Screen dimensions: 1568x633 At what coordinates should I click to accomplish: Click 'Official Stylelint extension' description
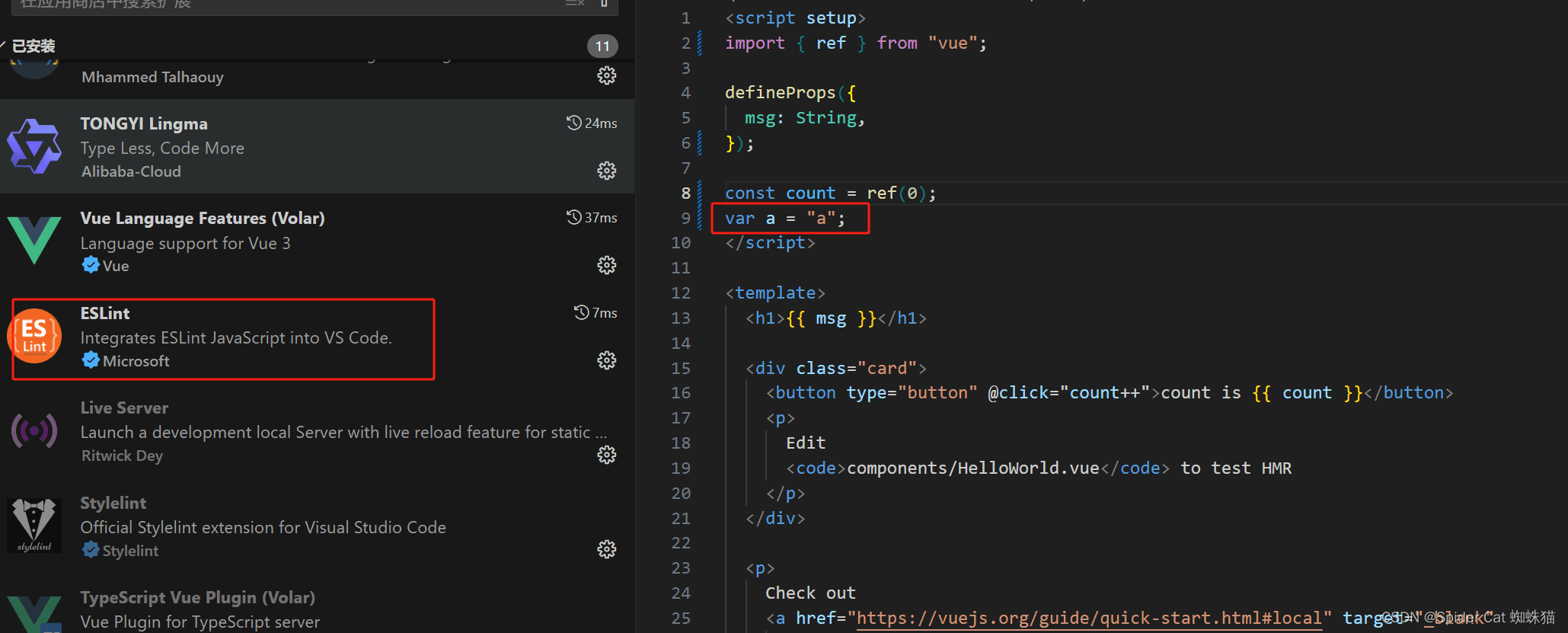coord(263,527)
